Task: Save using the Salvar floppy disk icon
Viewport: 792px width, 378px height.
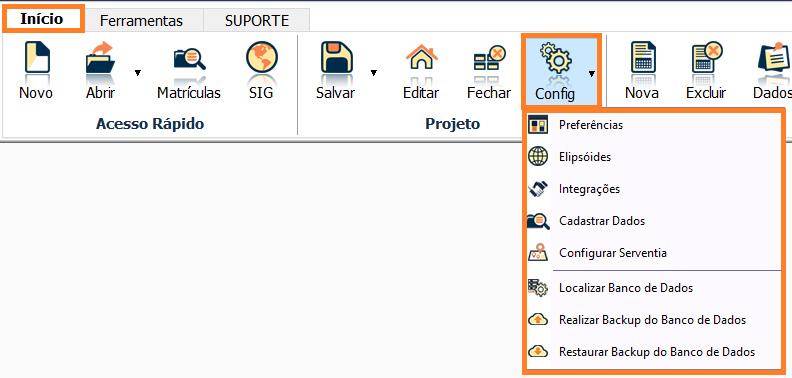Action: (337, 57)
